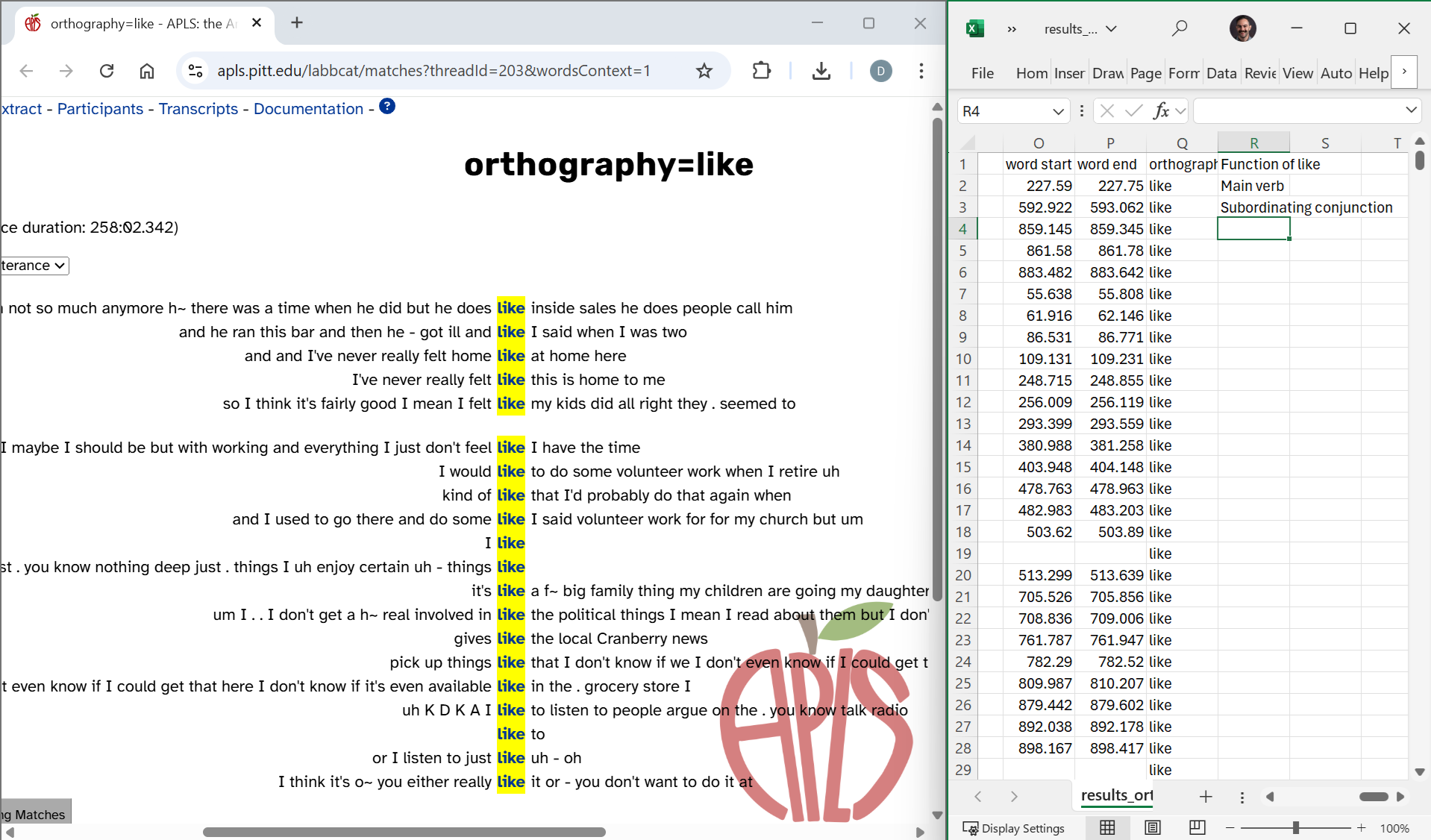The image size is (1431, 840).
Task: Click the blue help question mark icon
Action: (387, 107)
